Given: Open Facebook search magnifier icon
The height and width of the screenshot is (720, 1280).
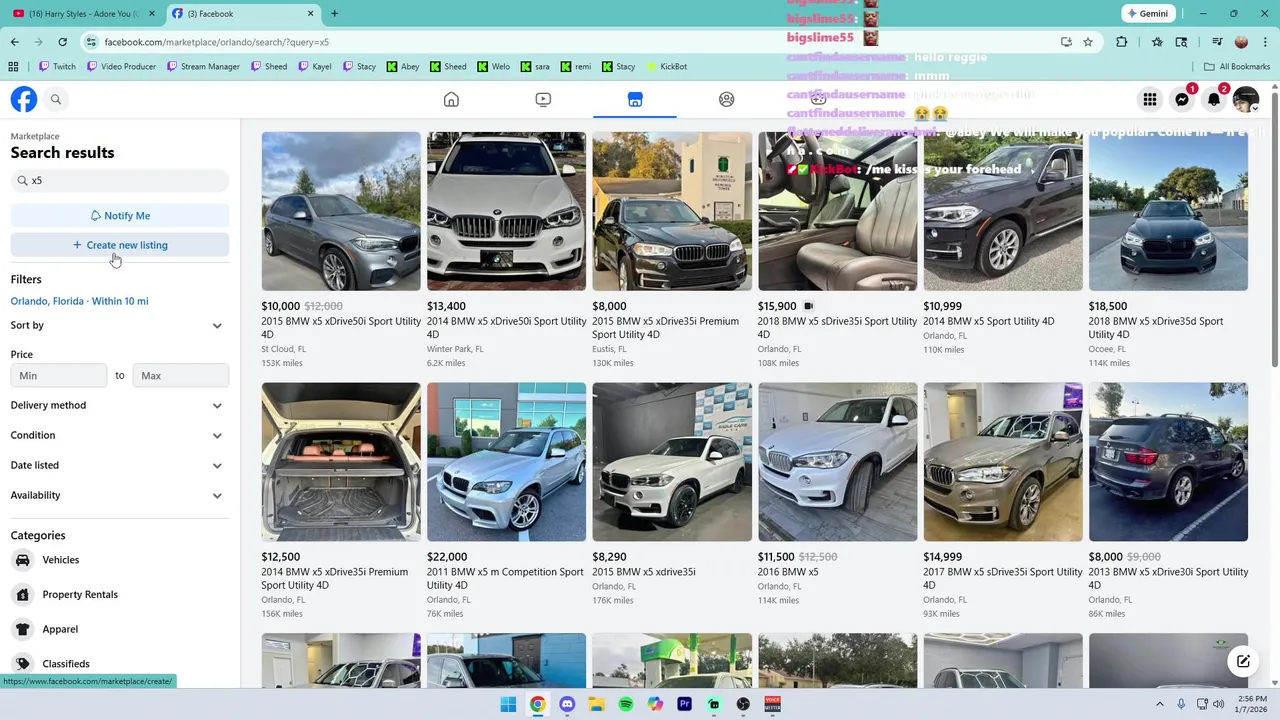Looking at the screenshot, I should point(56,99).
